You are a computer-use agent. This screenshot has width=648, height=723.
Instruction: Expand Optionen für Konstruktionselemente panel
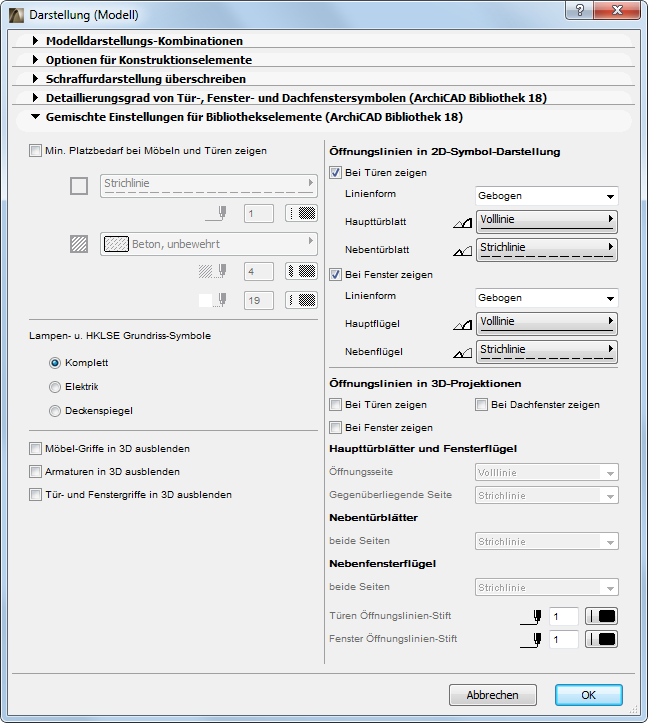point(35,59)
